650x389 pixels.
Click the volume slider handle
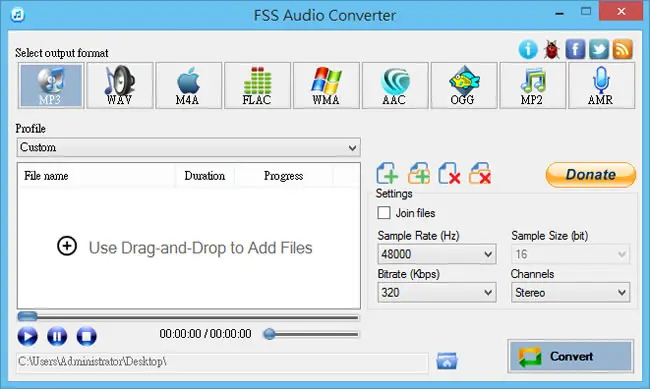point(269,334)
